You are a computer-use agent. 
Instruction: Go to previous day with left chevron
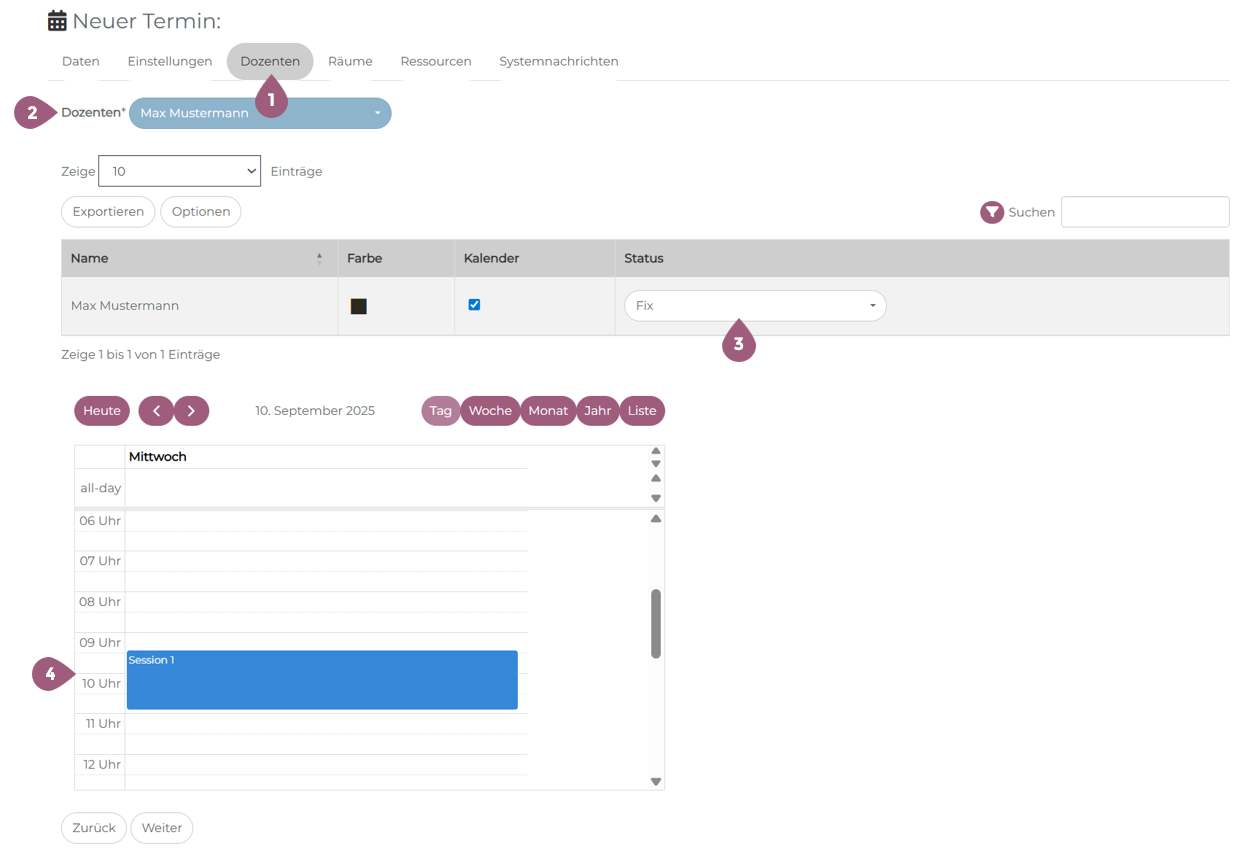[156, 411]
